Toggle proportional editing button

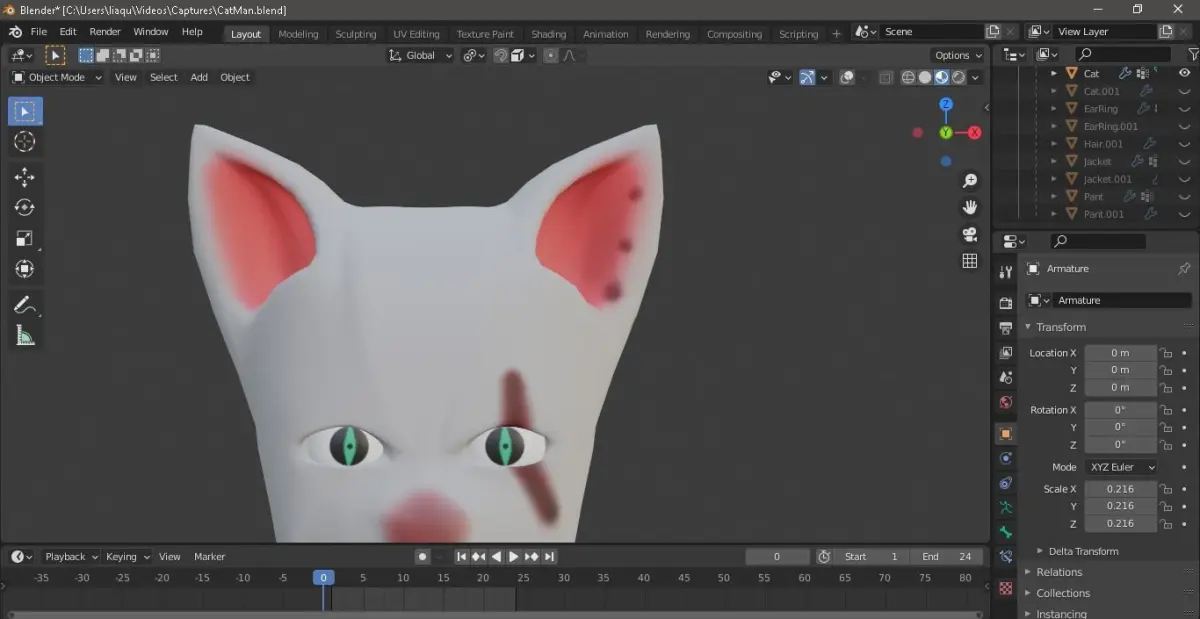(550, 56)
